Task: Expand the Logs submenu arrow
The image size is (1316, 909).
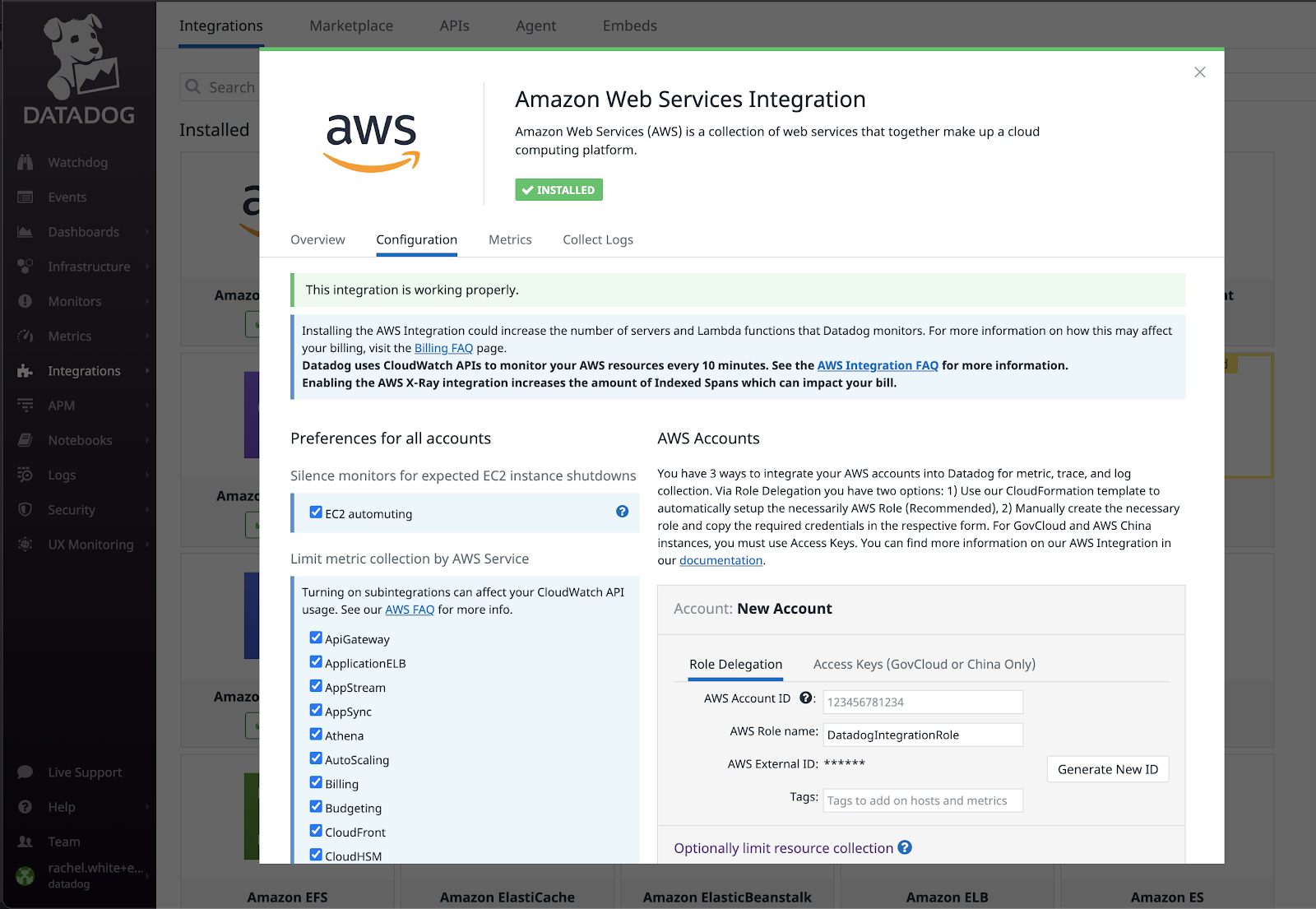Action: point(147,475)
